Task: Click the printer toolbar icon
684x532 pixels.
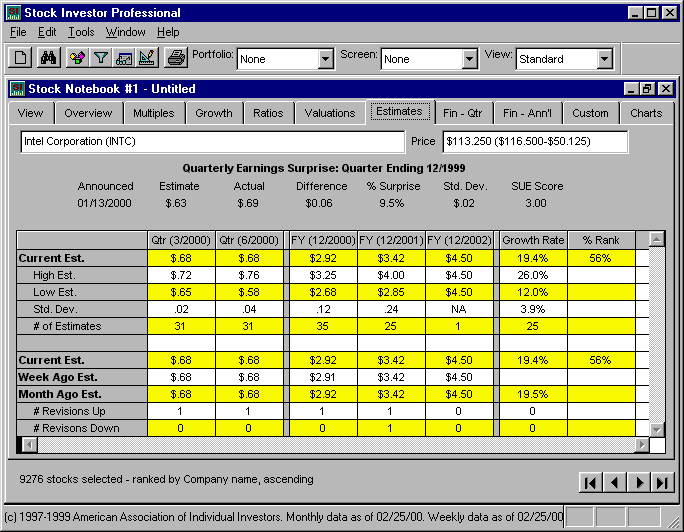Action: (176, 58)
